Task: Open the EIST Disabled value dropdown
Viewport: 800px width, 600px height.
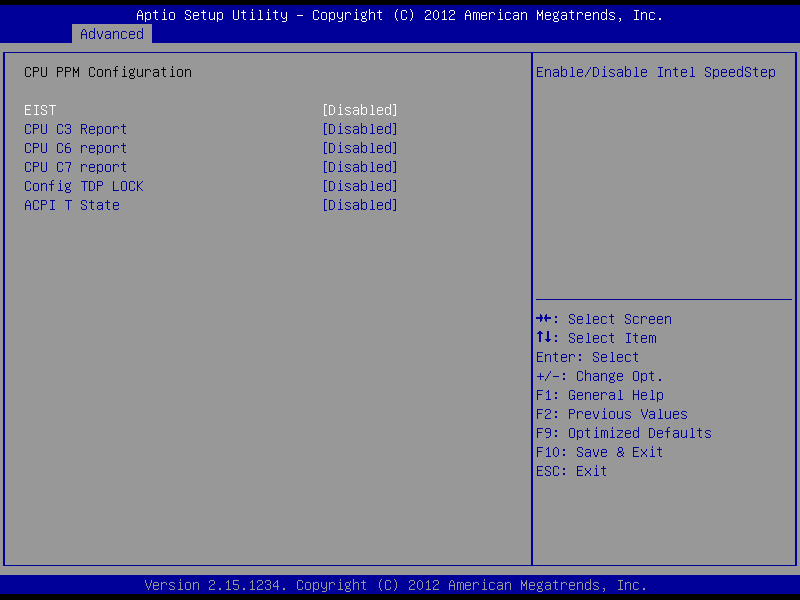Action: click(x=360, y=110)
